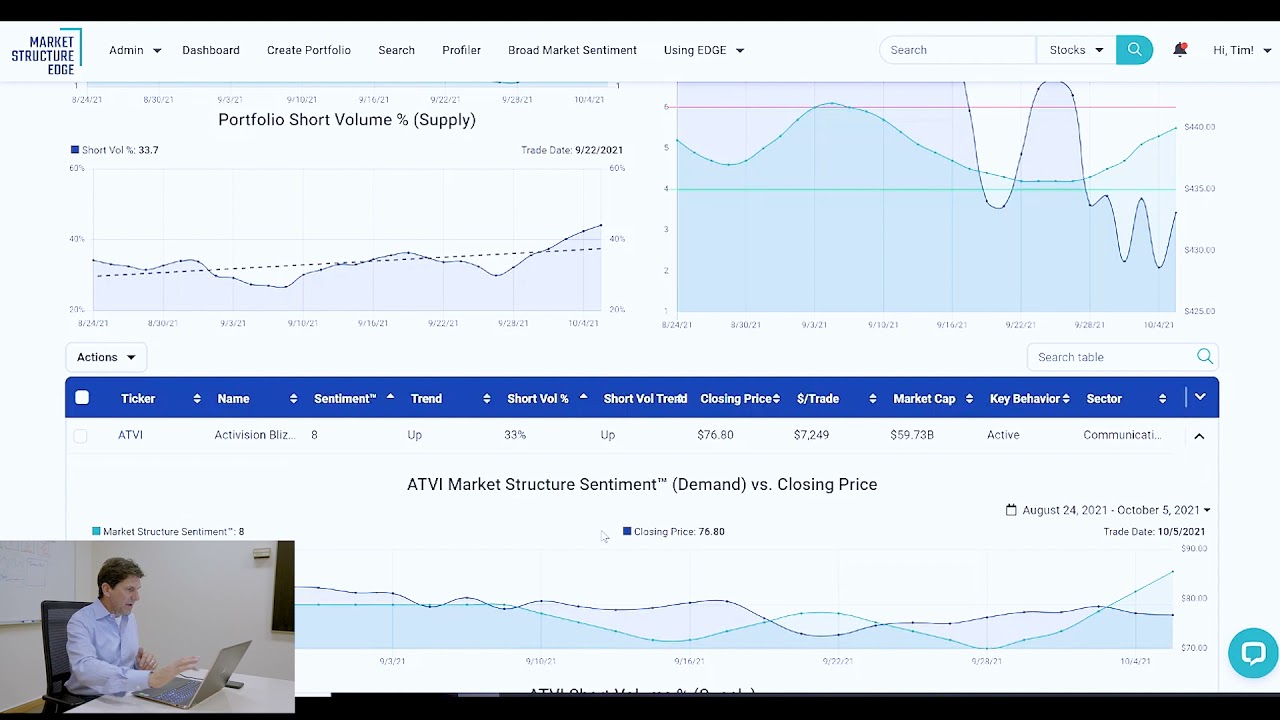Click the $59.73B market cap cell
This screenshot has width=1280, height=720.
pos(912,435)
